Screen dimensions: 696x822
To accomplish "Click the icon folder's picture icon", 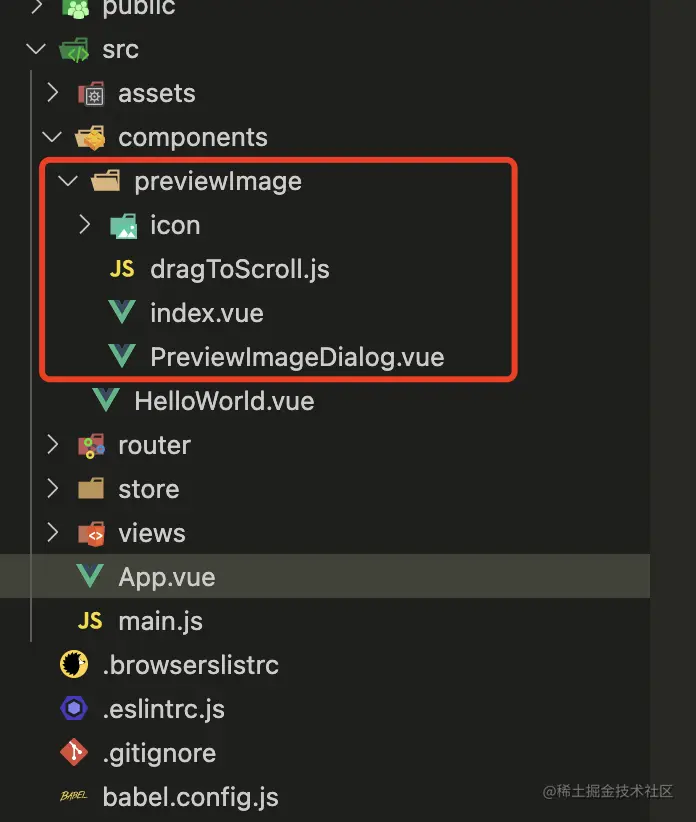I will 124,226.
